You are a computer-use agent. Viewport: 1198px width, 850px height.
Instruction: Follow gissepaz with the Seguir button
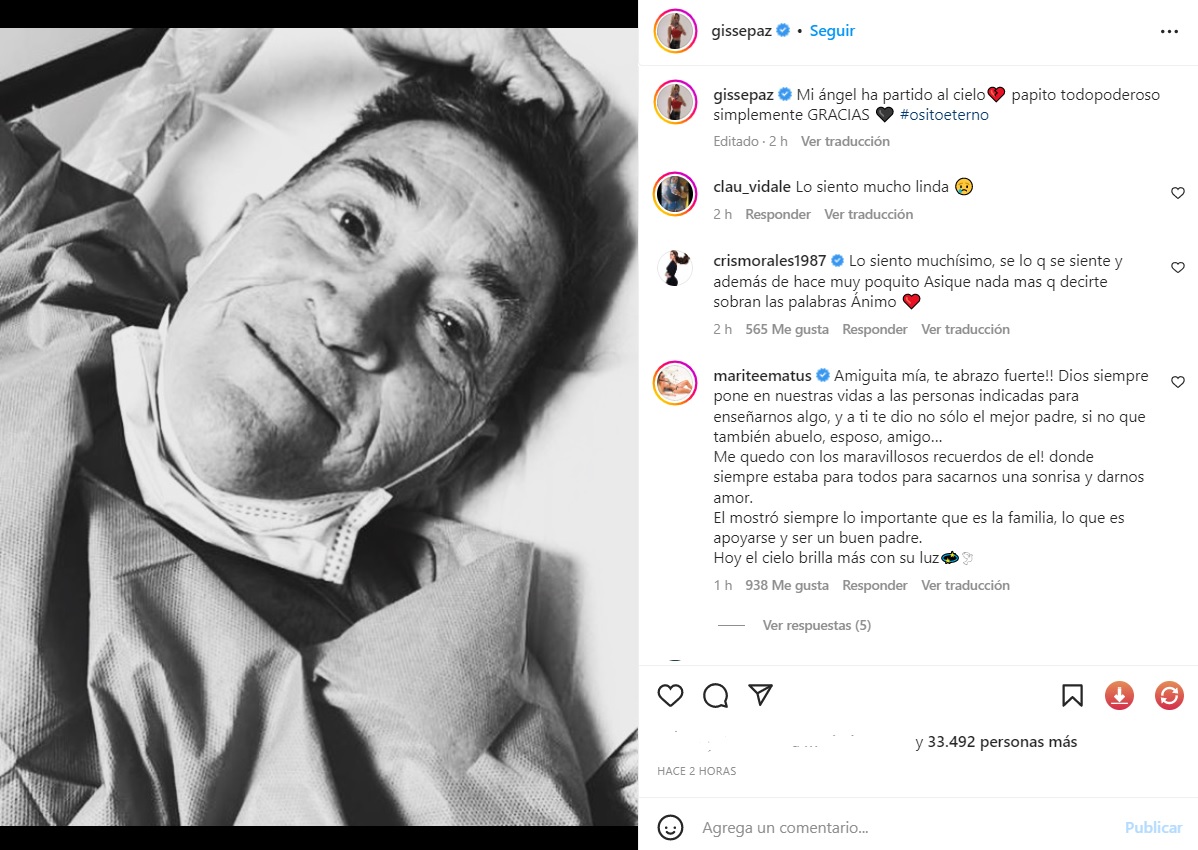[x=832, y=31]
